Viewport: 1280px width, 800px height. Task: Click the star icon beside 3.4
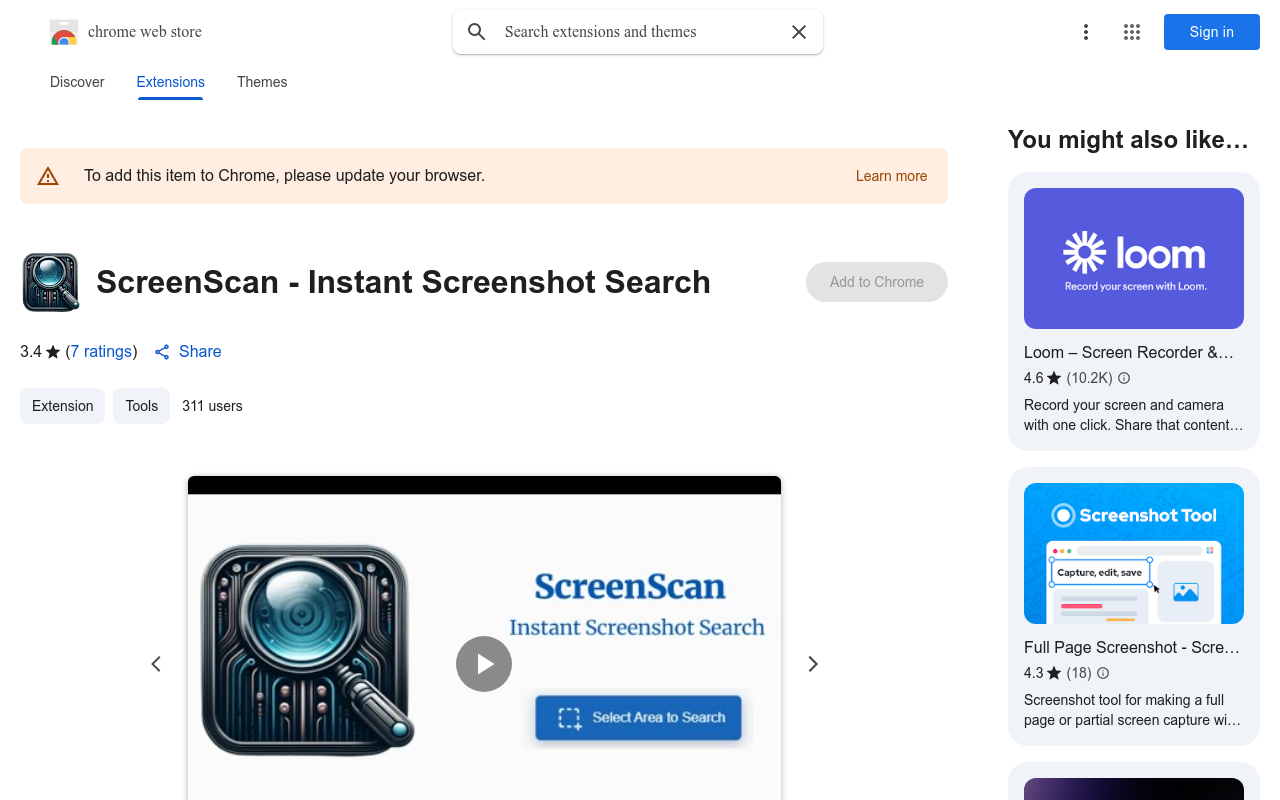coord(53,352)
